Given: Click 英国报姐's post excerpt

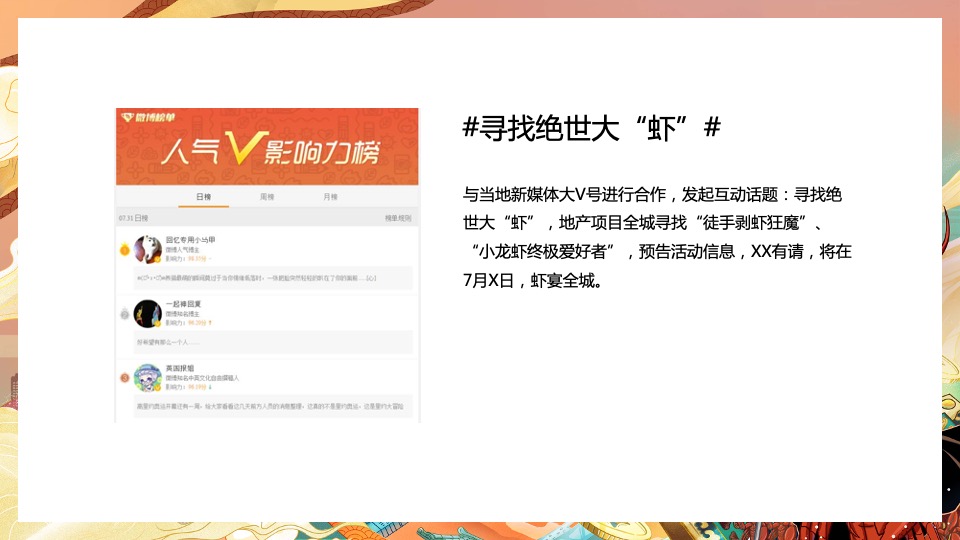Looking at the screenshot, I should 270,407.
